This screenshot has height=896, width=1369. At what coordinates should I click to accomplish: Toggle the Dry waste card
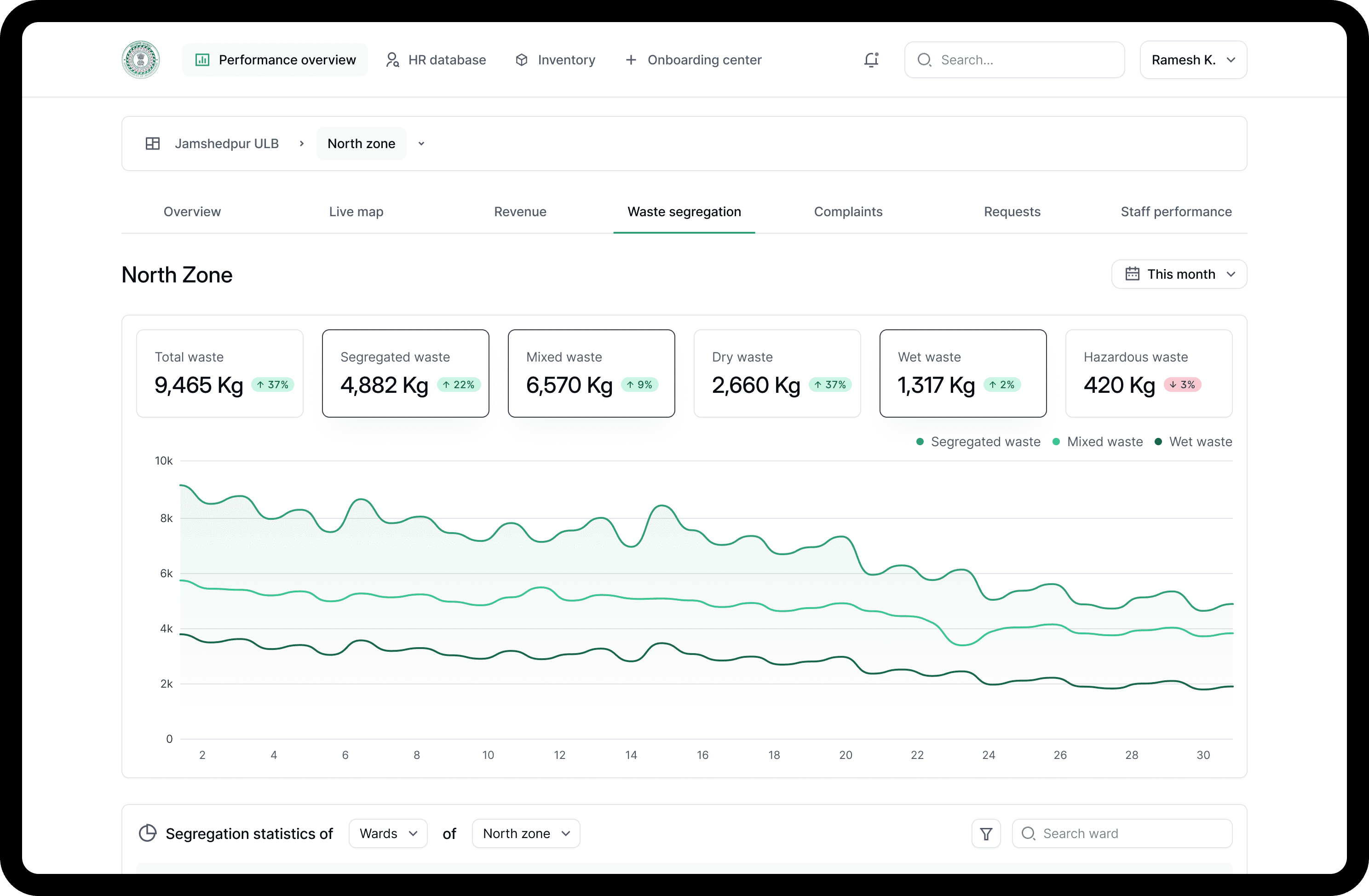tap(777, 373)
